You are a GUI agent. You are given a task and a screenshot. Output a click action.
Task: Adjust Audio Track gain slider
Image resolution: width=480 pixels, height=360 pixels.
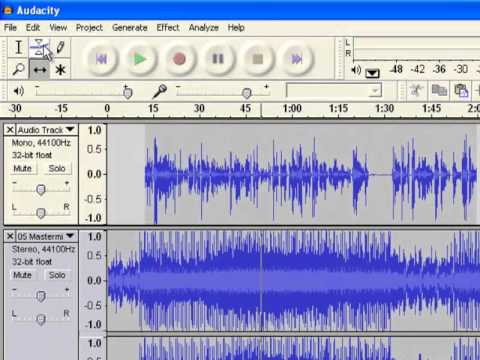click(41, 189)
